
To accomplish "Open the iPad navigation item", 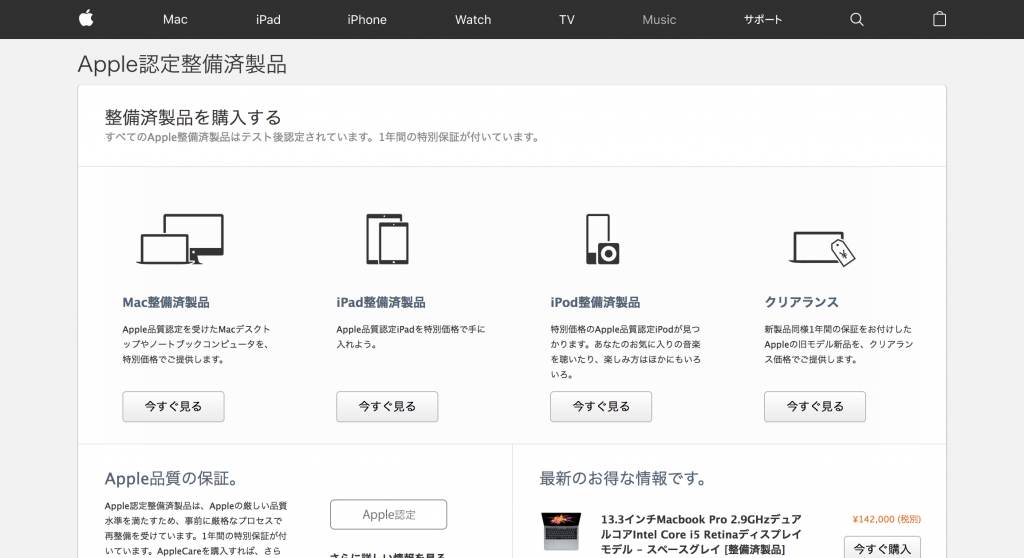I will point(268,20).
